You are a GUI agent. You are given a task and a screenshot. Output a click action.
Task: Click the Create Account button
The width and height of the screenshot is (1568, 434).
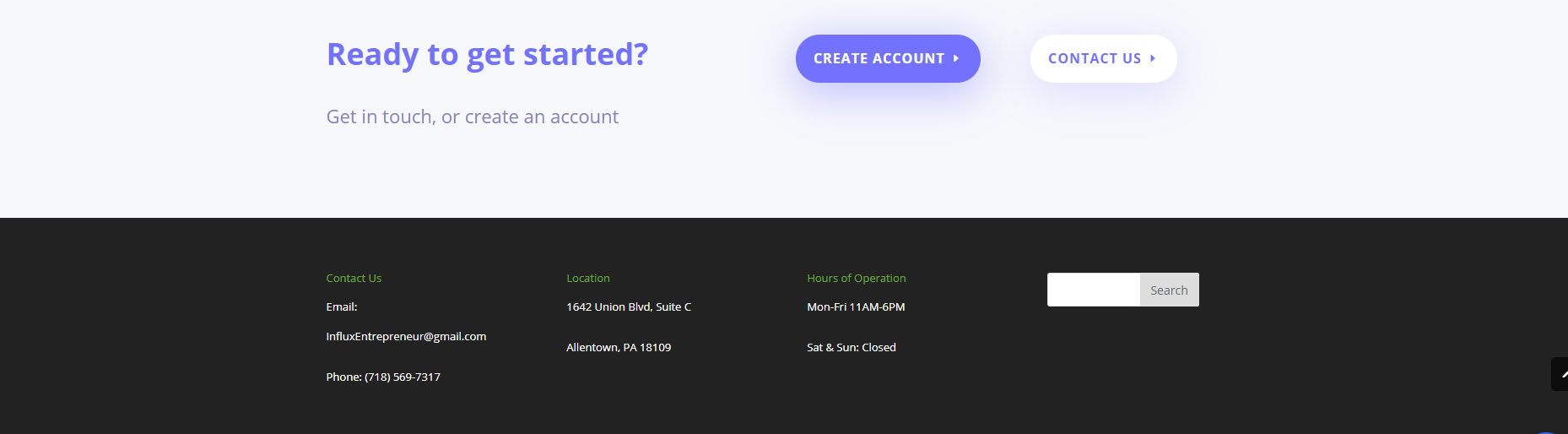887,58
